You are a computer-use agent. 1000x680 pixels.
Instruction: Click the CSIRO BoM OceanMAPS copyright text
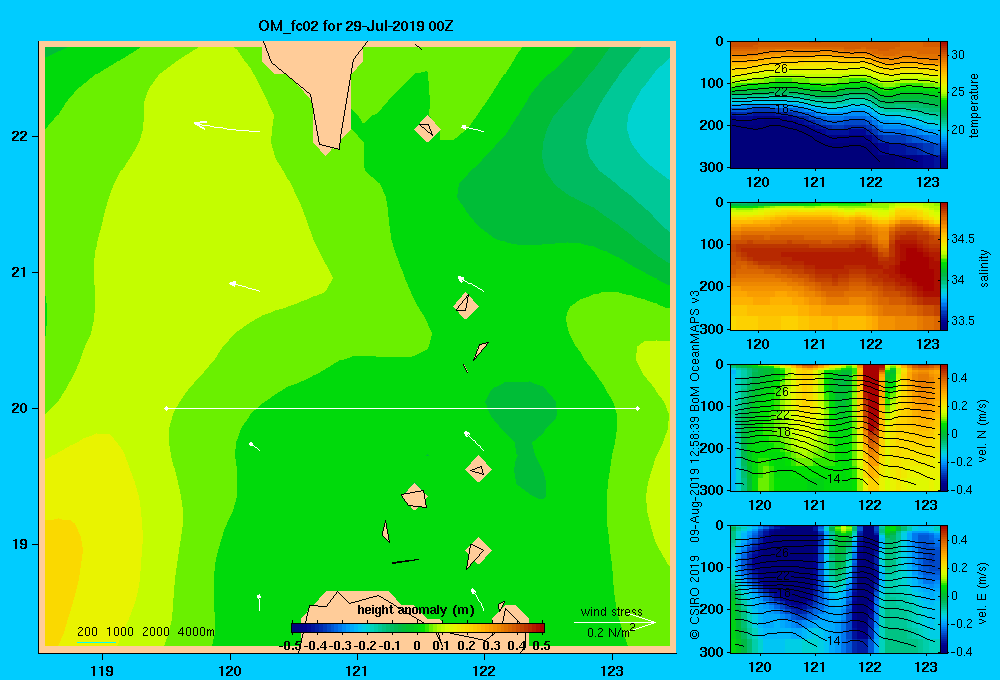(x=695, y=464)
